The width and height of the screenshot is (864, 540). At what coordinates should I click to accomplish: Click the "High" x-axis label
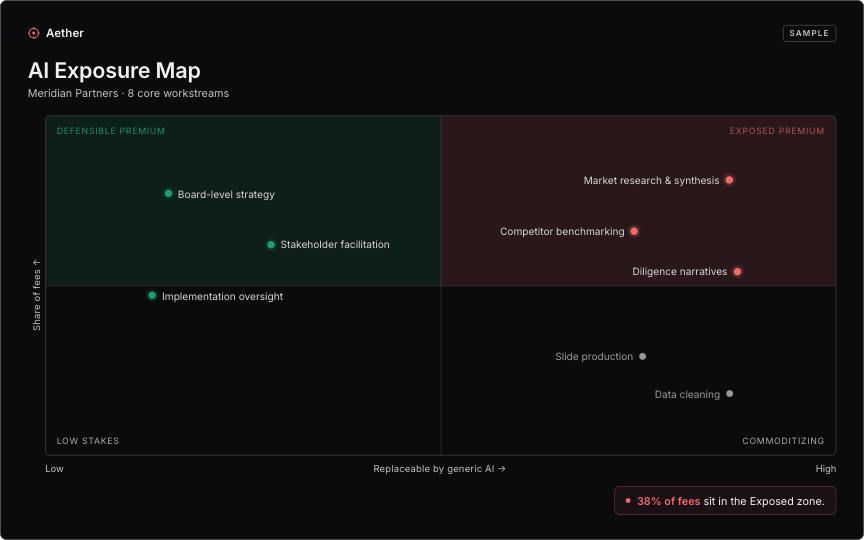pos(826,469)
